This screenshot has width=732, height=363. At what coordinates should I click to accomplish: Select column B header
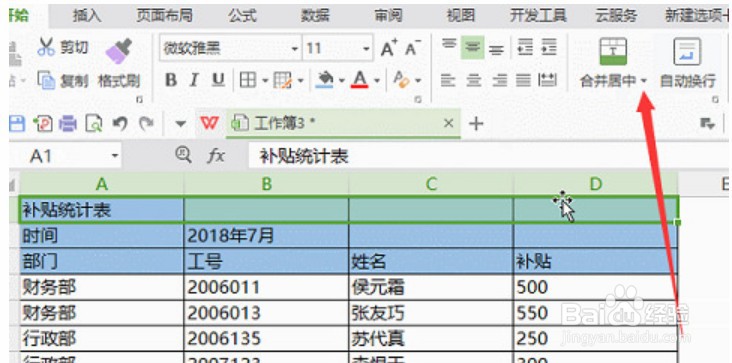coord(266,184)
